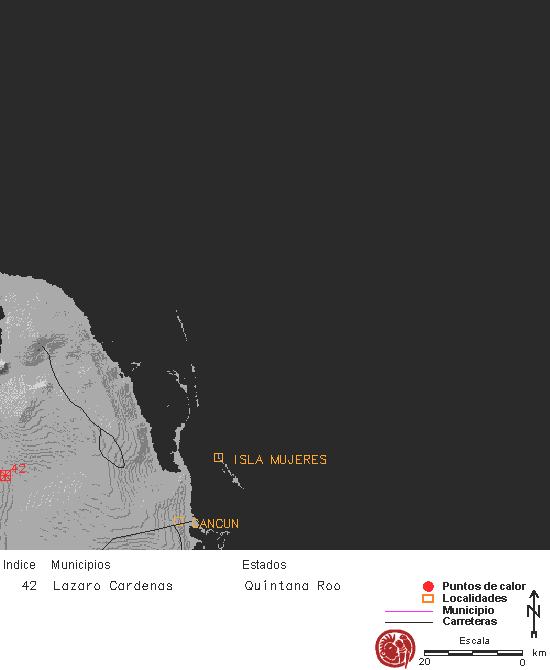Click the CANCUN map label

pos(215,523)
